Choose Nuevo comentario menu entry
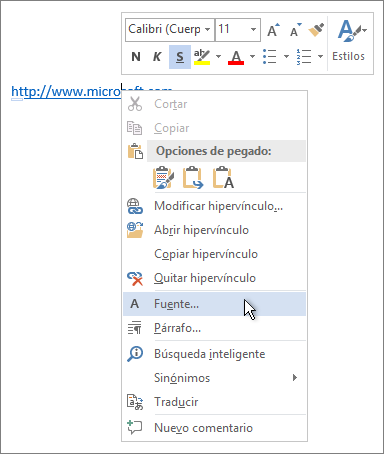The height and width of the screenshot is (454, 384). tap(214, 428)
